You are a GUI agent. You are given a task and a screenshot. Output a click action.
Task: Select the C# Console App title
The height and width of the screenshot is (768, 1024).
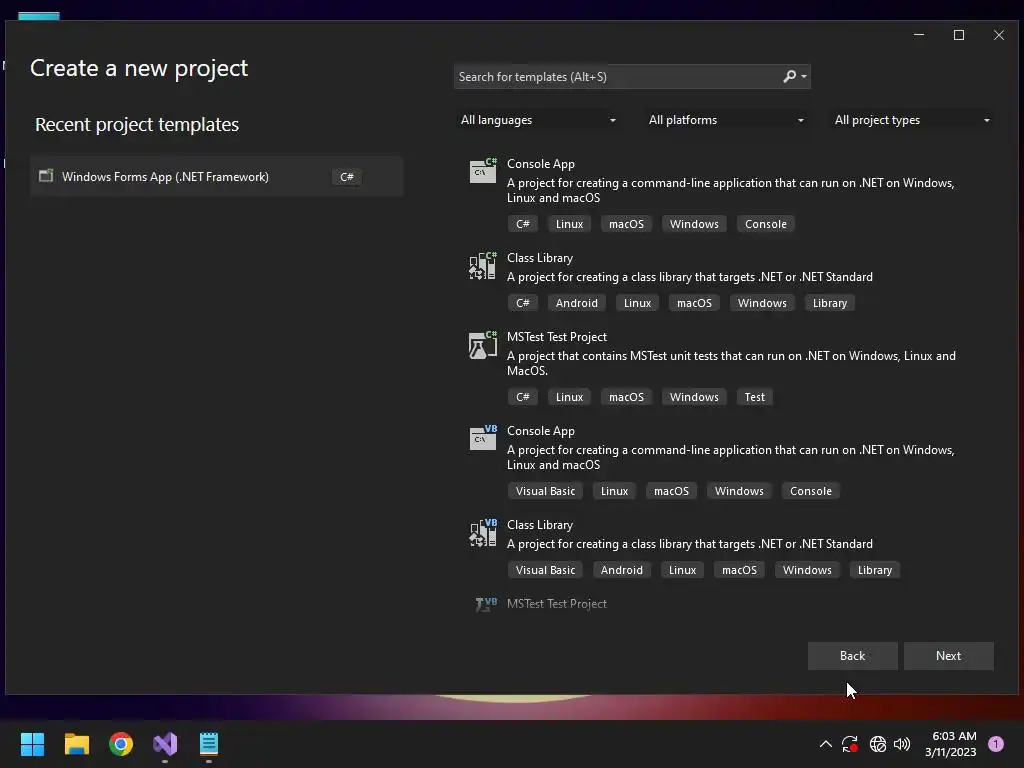point(541,164)
